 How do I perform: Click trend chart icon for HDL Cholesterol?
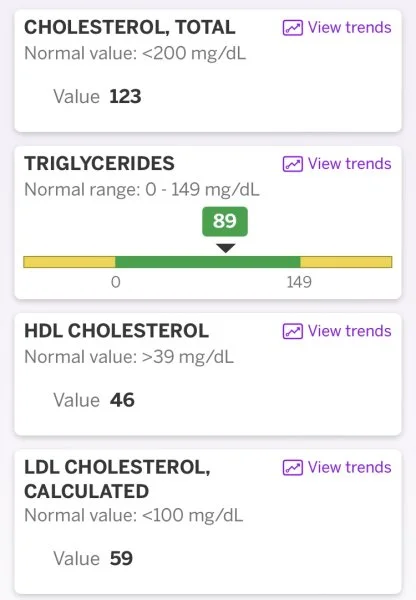point(293,331)
